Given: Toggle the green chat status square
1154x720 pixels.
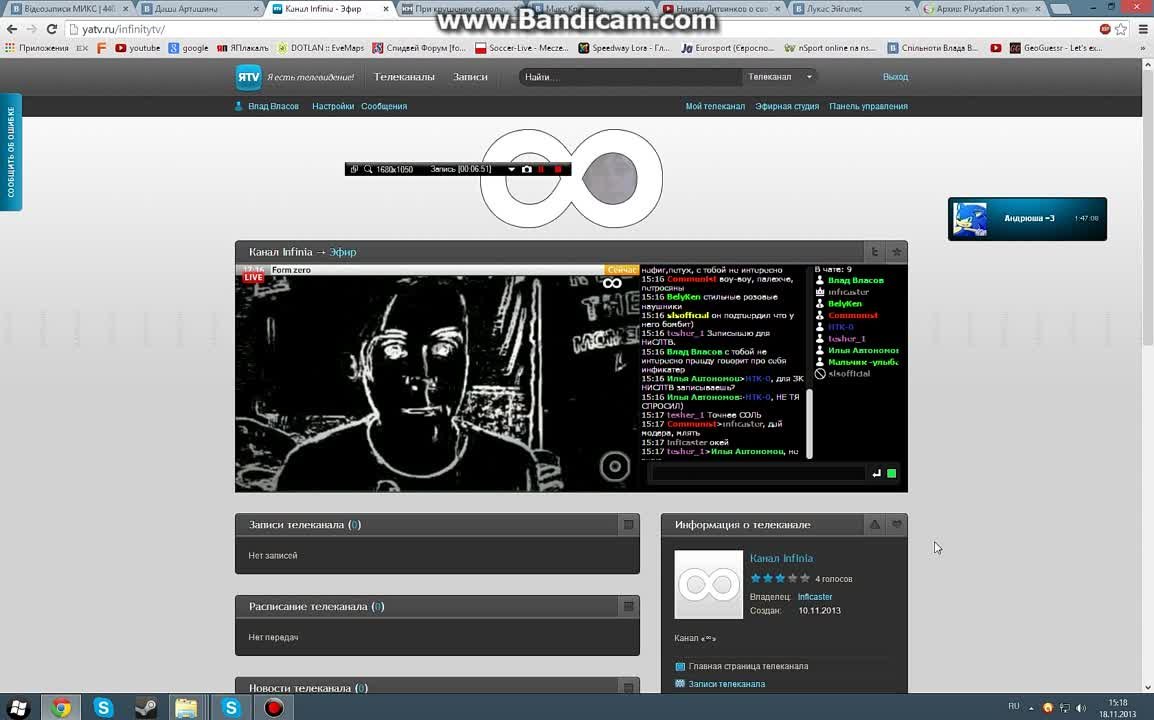Looking at the screenshot, I should click(892, 473).
